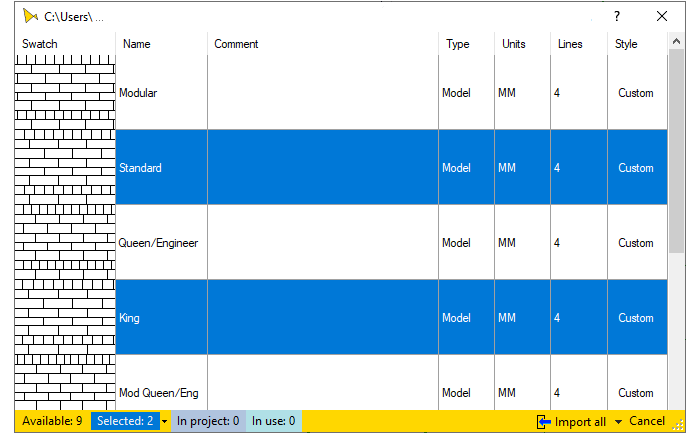Click the Custom style cell for Modular
700x435 pixels.
pyautogui.click(x=636, y=93)
